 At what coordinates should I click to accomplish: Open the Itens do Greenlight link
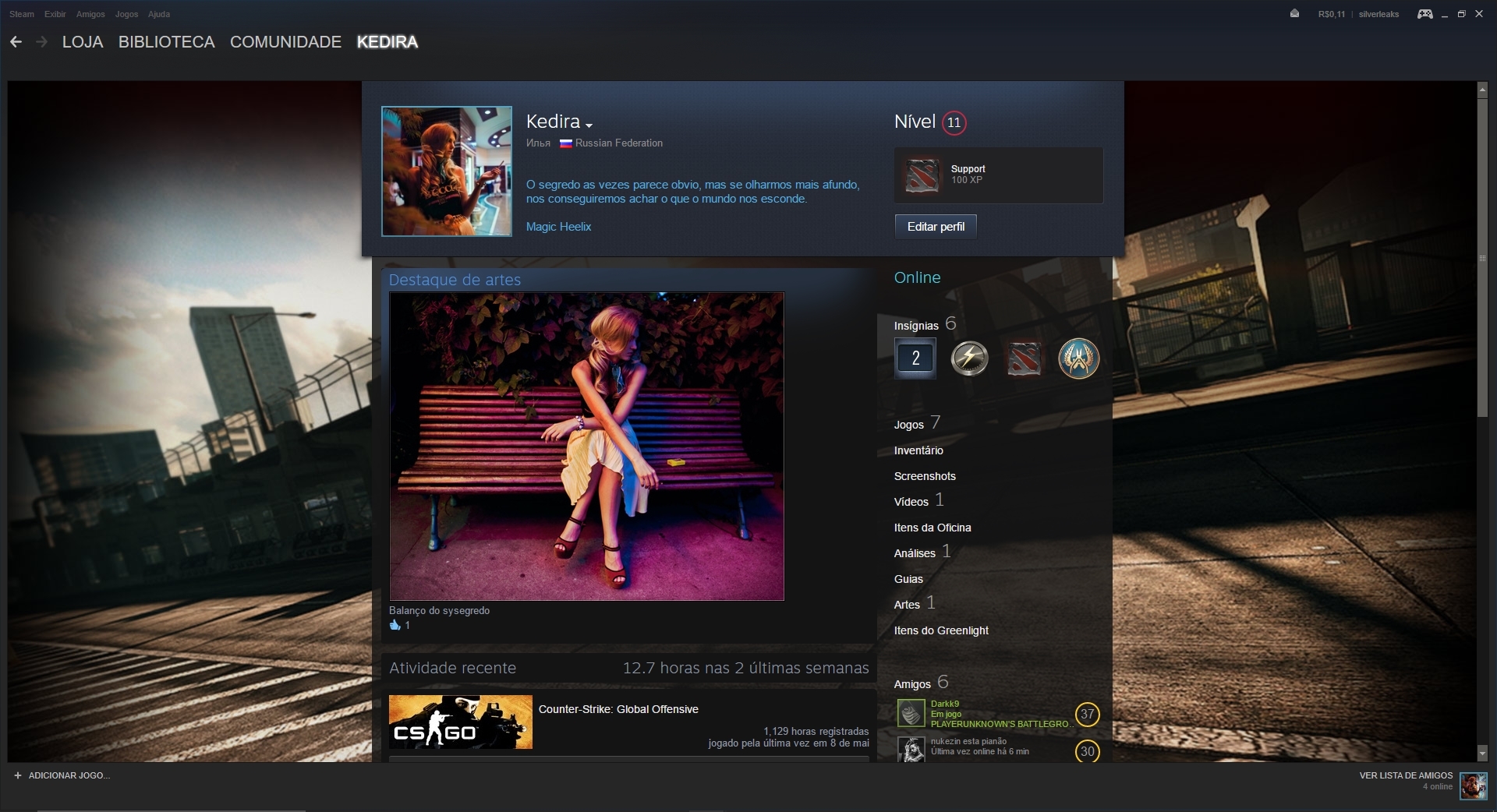941,630
